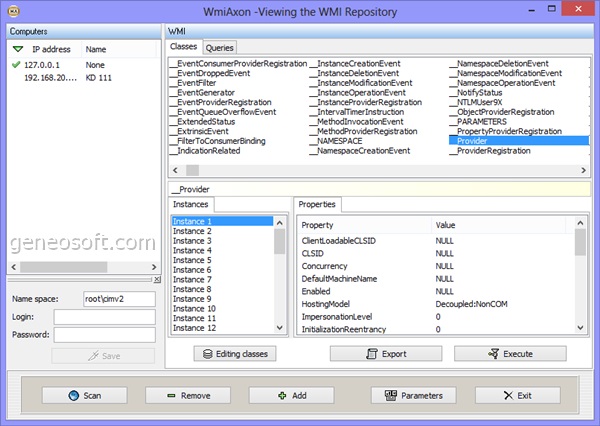Select computer 192.168.20 KD 111 row

coord(83,78)
